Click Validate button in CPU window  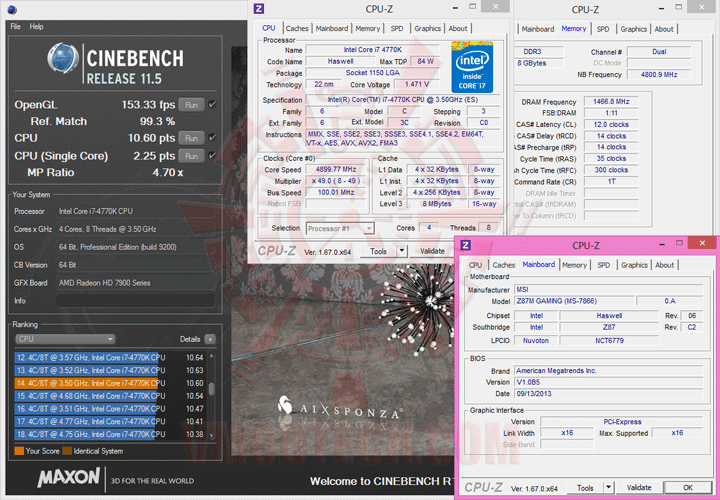(432, 251)
